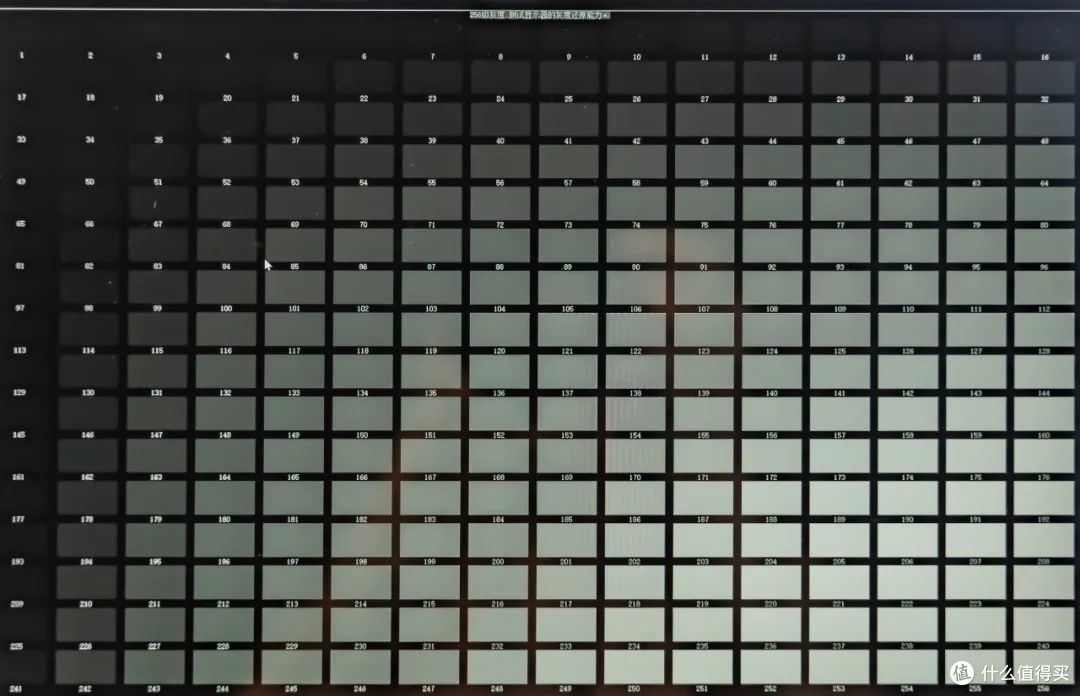Select the gray swatch beneath number 58
This screenshot has height=696, width=1080.
[636, 204]
